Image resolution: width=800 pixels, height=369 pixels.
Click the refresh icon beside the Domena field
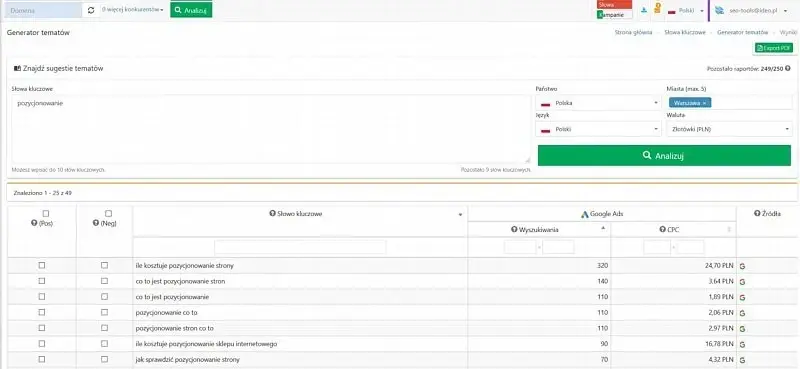(x=91, y=10)
